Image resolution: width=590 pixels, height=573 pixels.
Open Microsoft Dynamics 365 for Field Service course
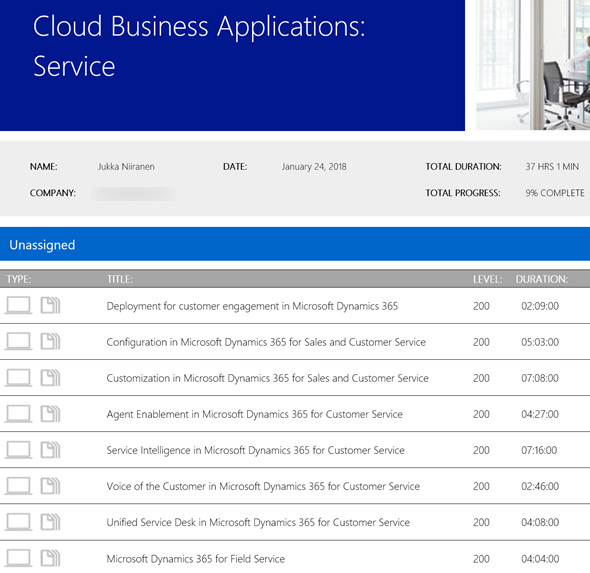click(x=196, y=559)
